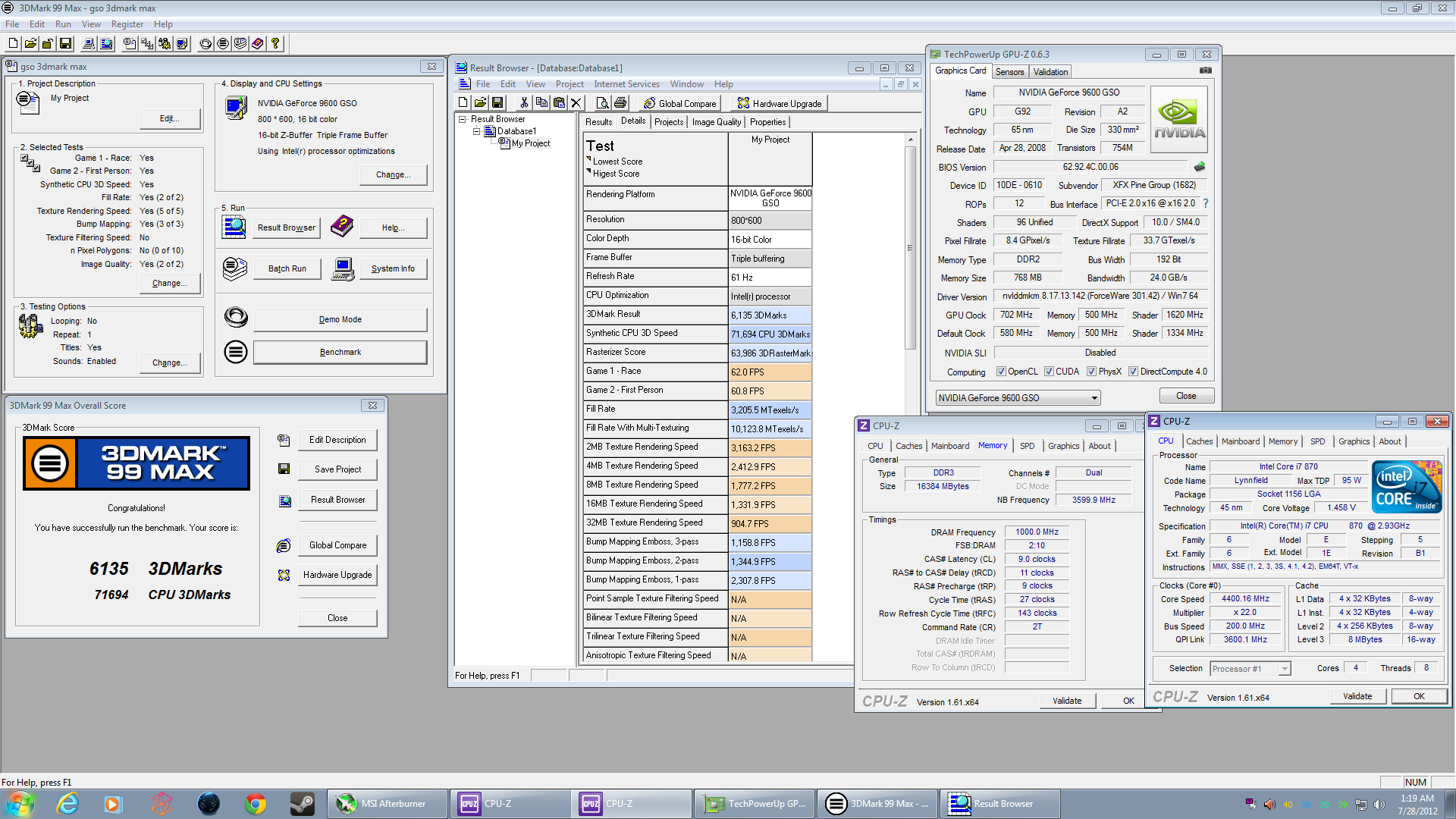The height and width of the screenshot is (819, 1456).
Task: Click the Windows Start orb
Action: [x=20, y=804]
